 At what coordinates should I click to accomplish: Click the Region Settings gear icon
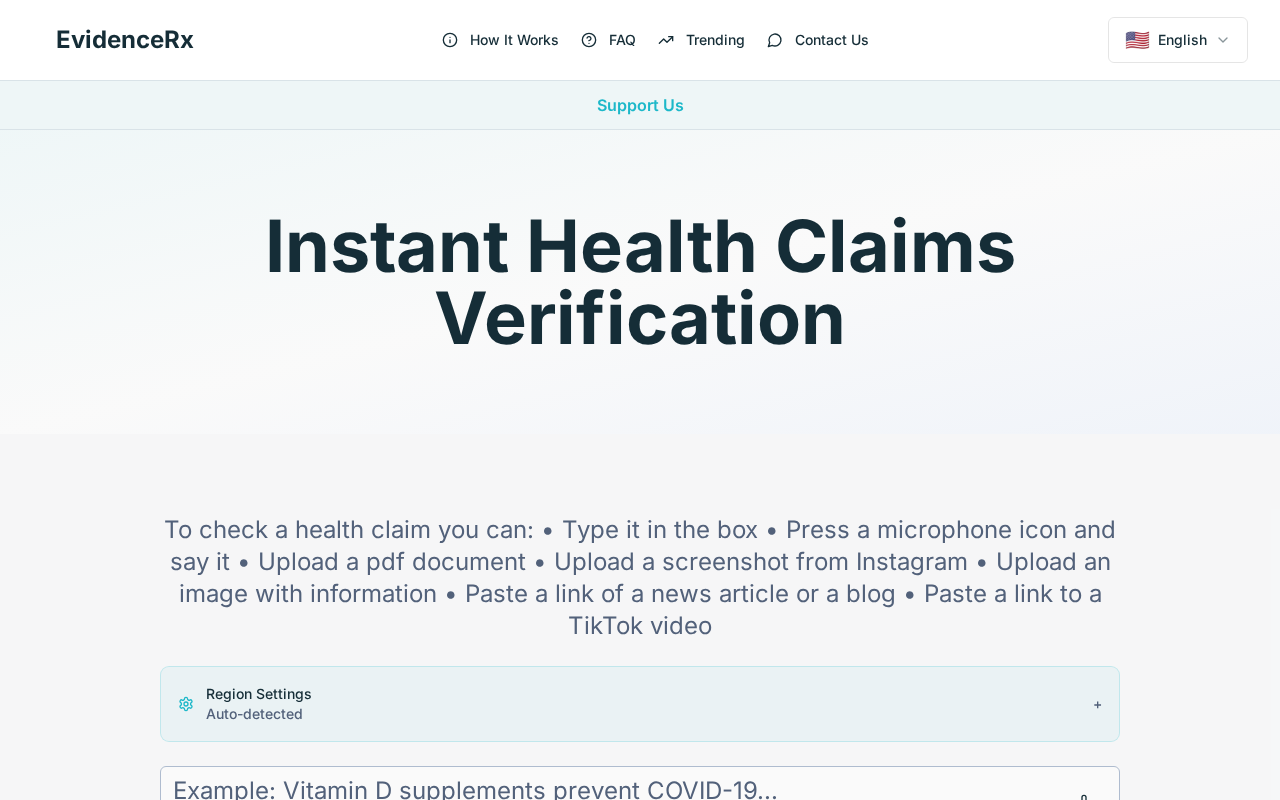click(186, 704)
